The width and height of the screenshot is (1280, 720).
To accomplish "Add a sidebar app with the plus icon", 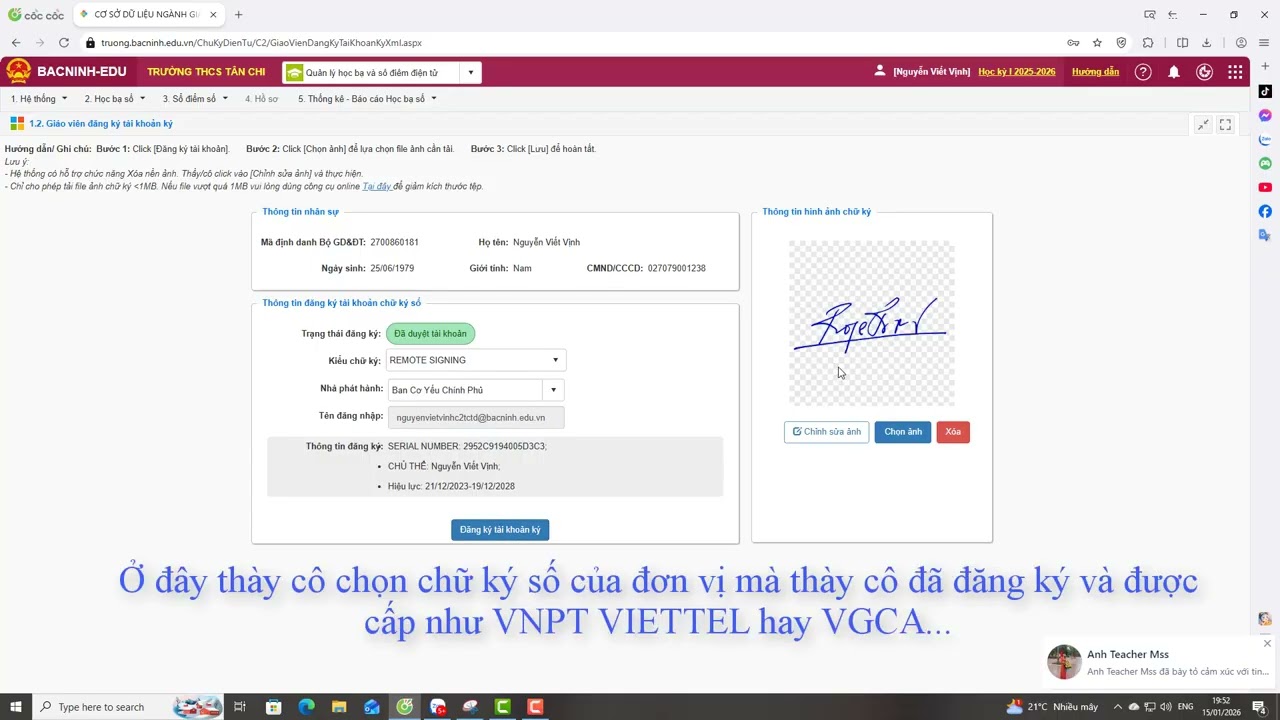I will click(1265, 66).
